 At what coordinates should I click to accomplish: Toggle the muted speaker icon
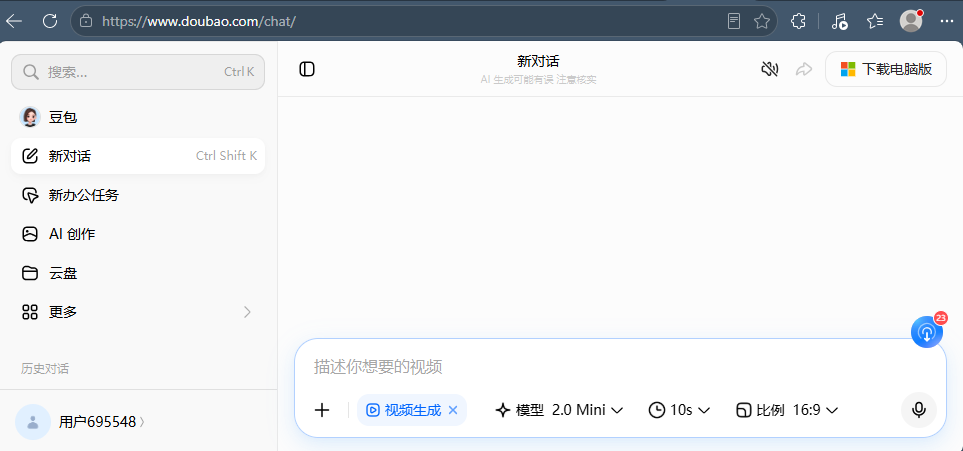[770, 69]
